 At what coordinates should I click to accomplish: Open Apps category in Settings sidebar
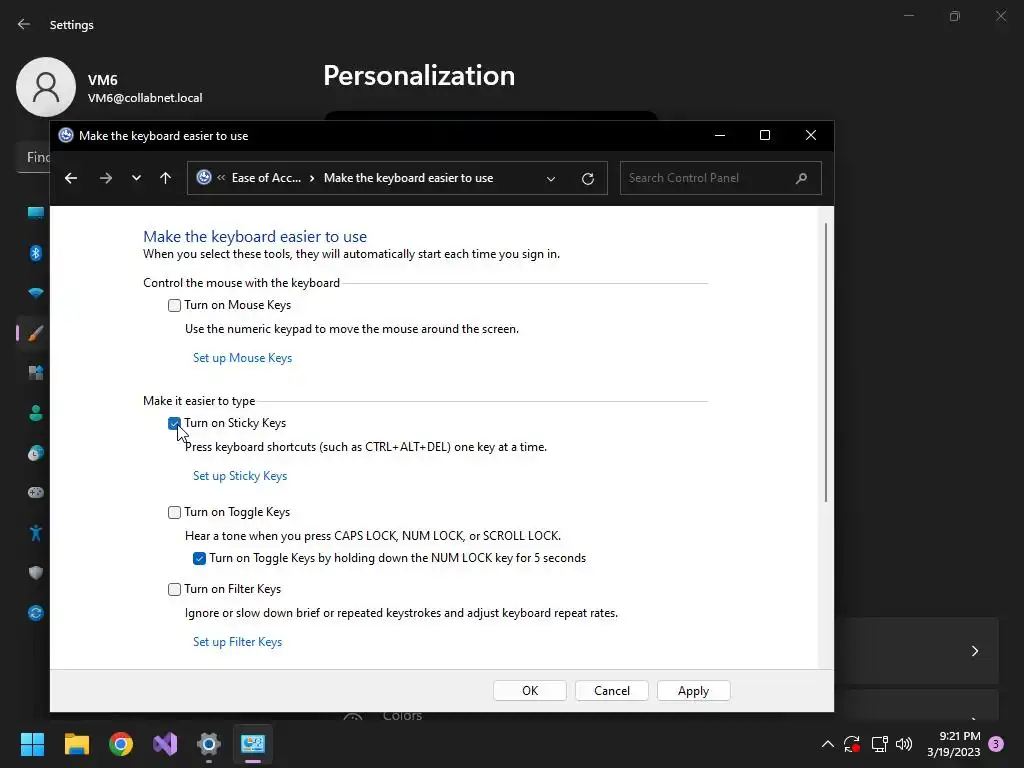pos(35,373)
